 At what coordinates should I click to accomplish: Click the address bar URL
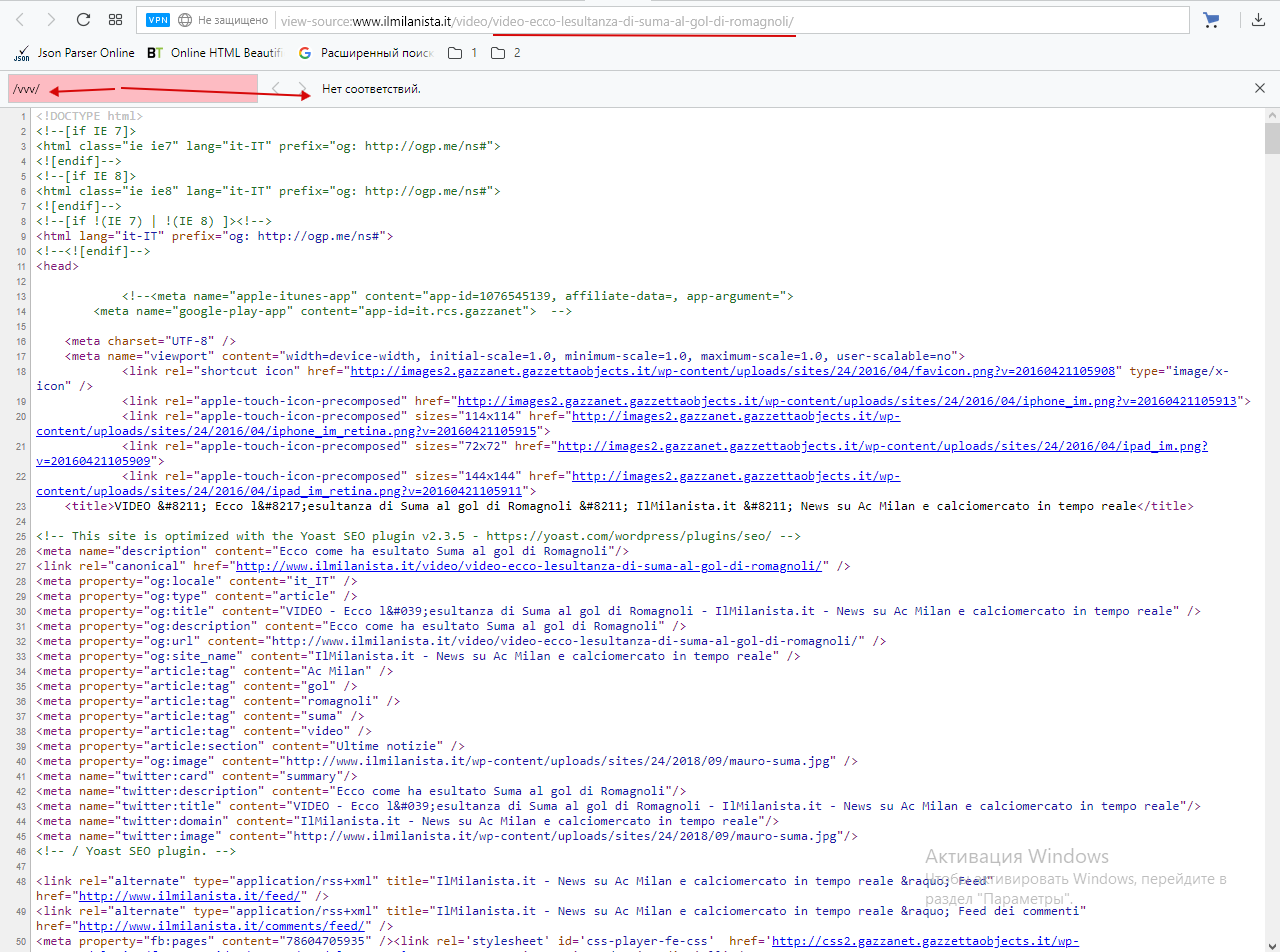click(600, 20)
